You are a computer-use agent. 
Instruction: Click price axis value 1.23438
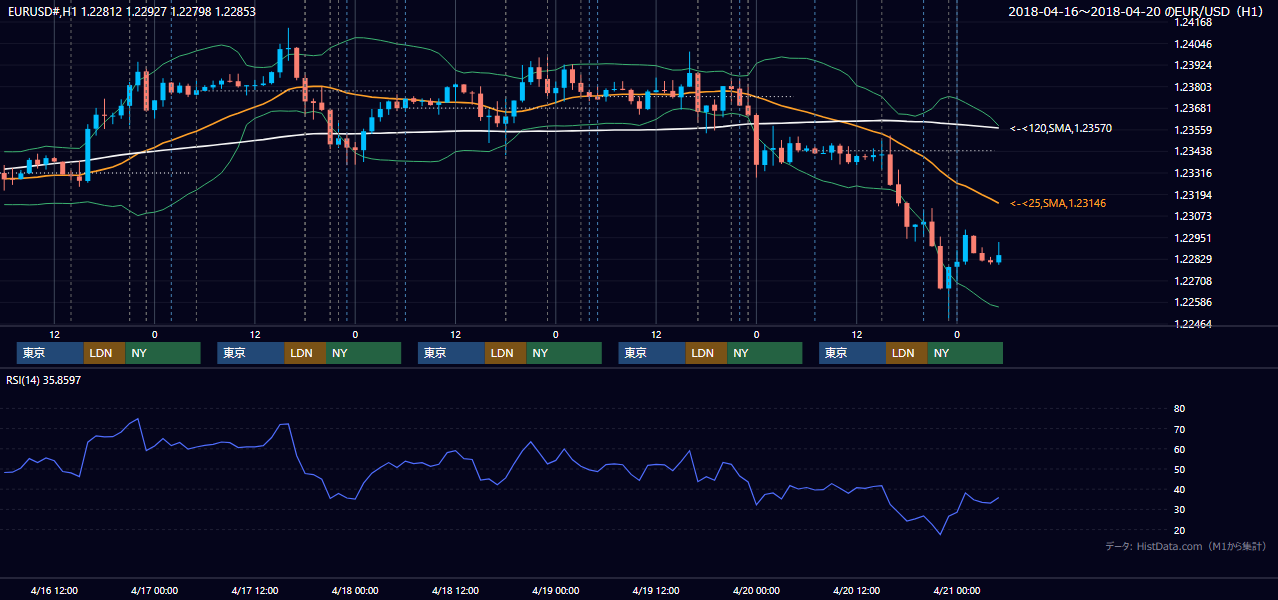[x=1193, y=151]
